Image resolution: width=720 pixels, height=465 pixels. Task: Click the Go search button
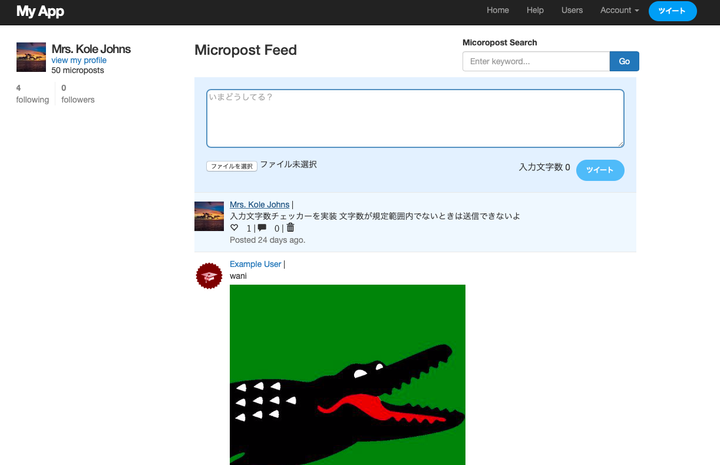[x=624, y=61]
